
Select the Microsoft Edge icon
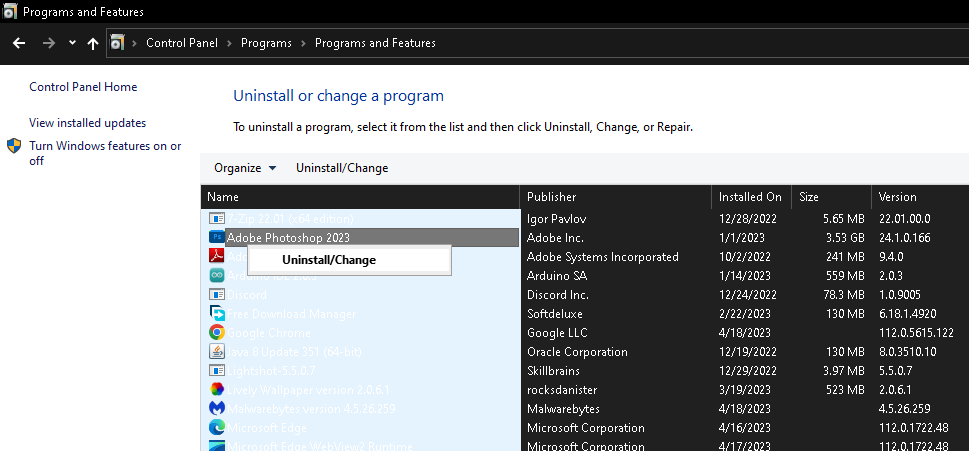tap(216, 428)
